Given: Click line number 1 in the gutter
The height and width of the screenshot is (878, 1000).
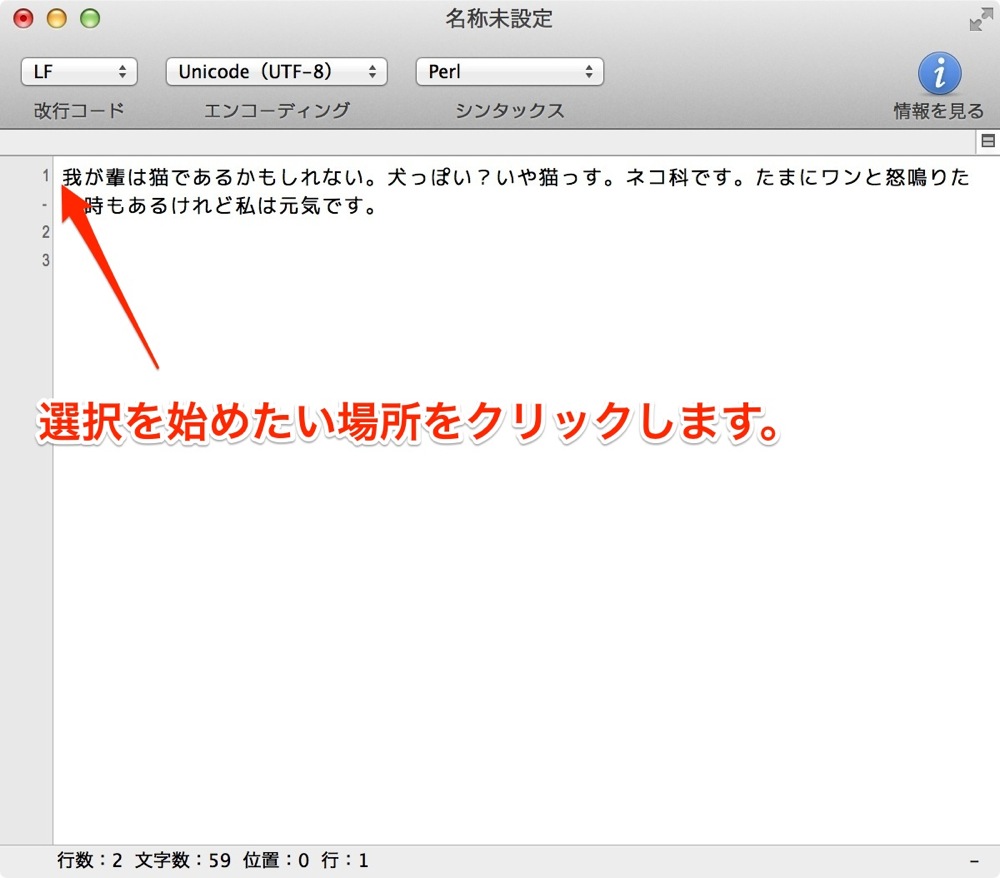Looking at the screenshot, I should tap(45, 175).
